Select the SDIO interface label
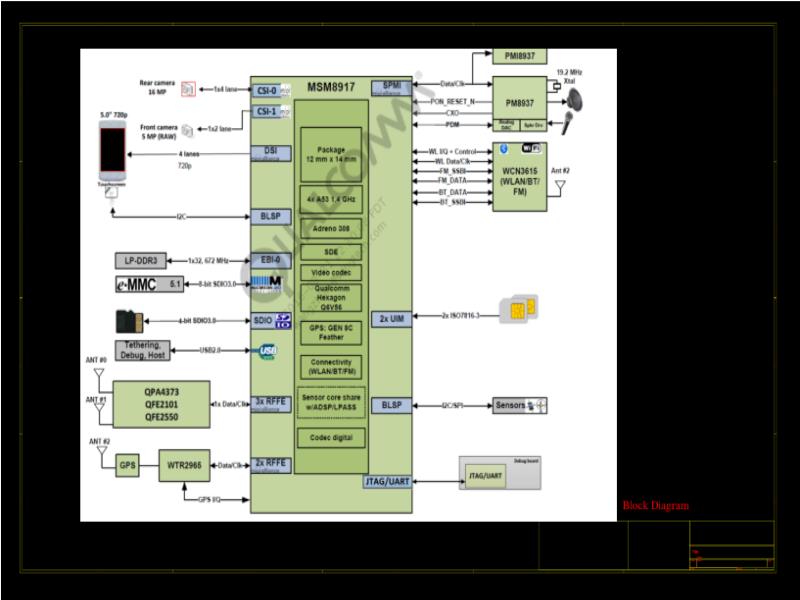This screenshot has height=600, width=800. coord(263,321)
